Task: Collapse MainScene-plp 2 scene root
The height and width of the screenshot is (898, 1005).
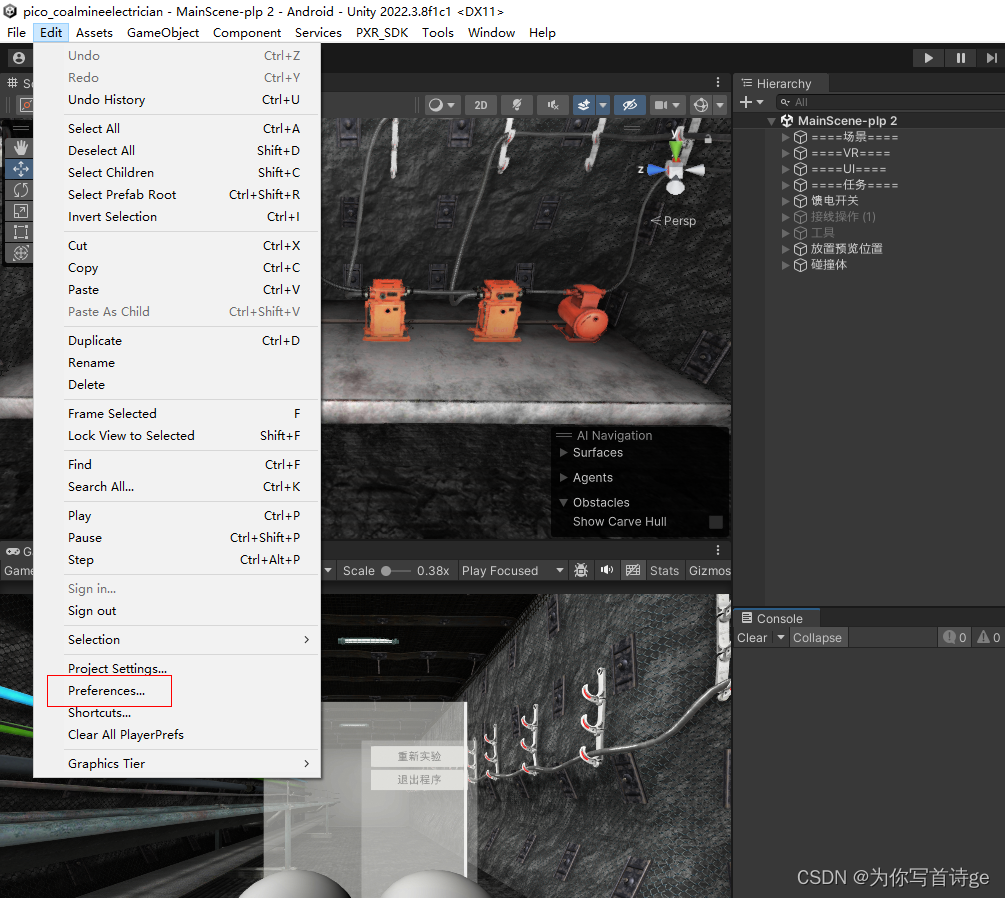Action: pyautogui.click(x=772, y=121)
